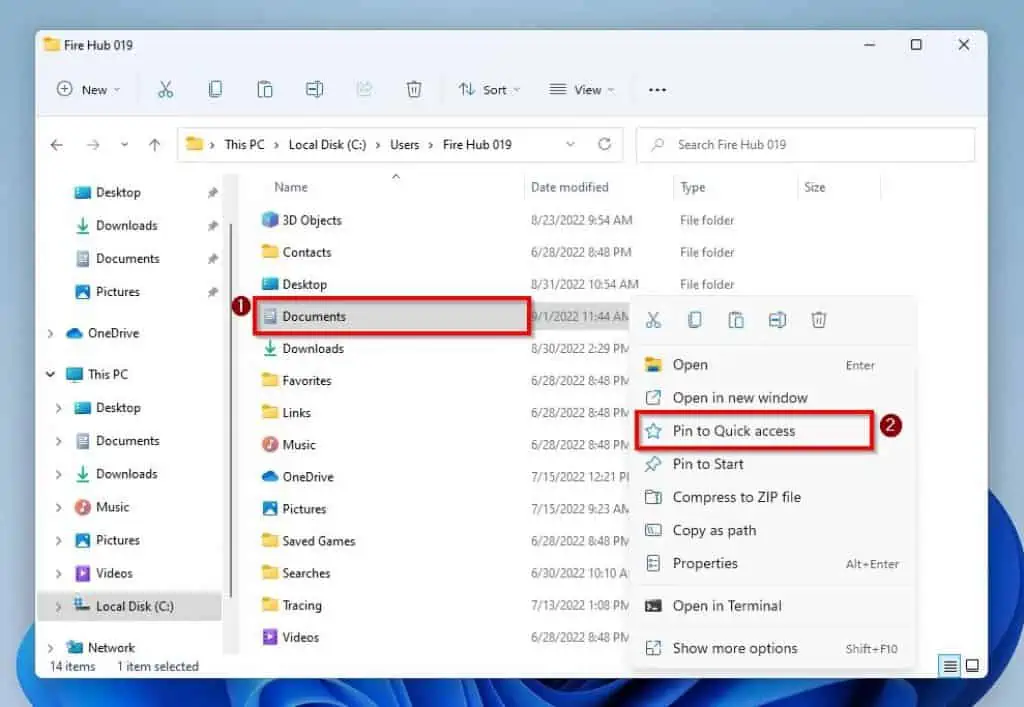Viewport: 1024px width, 707px height.
Task: Sort by the Date modified column header
Action: point(569,187)
